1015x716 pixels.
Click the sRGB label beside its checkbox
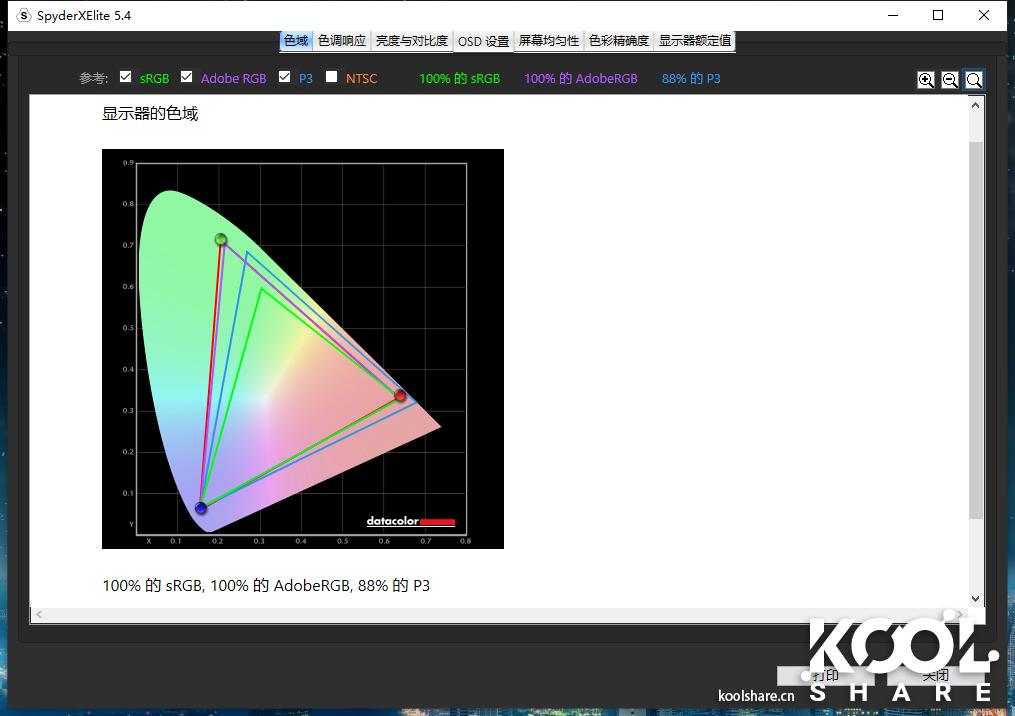point(154,78)
